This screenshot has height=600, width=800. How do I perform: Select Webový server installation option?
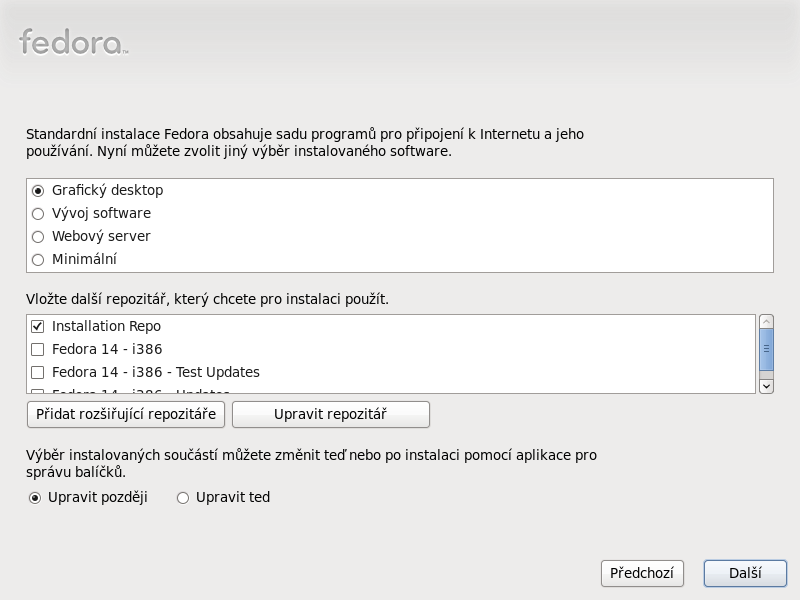tap(38, 237)
